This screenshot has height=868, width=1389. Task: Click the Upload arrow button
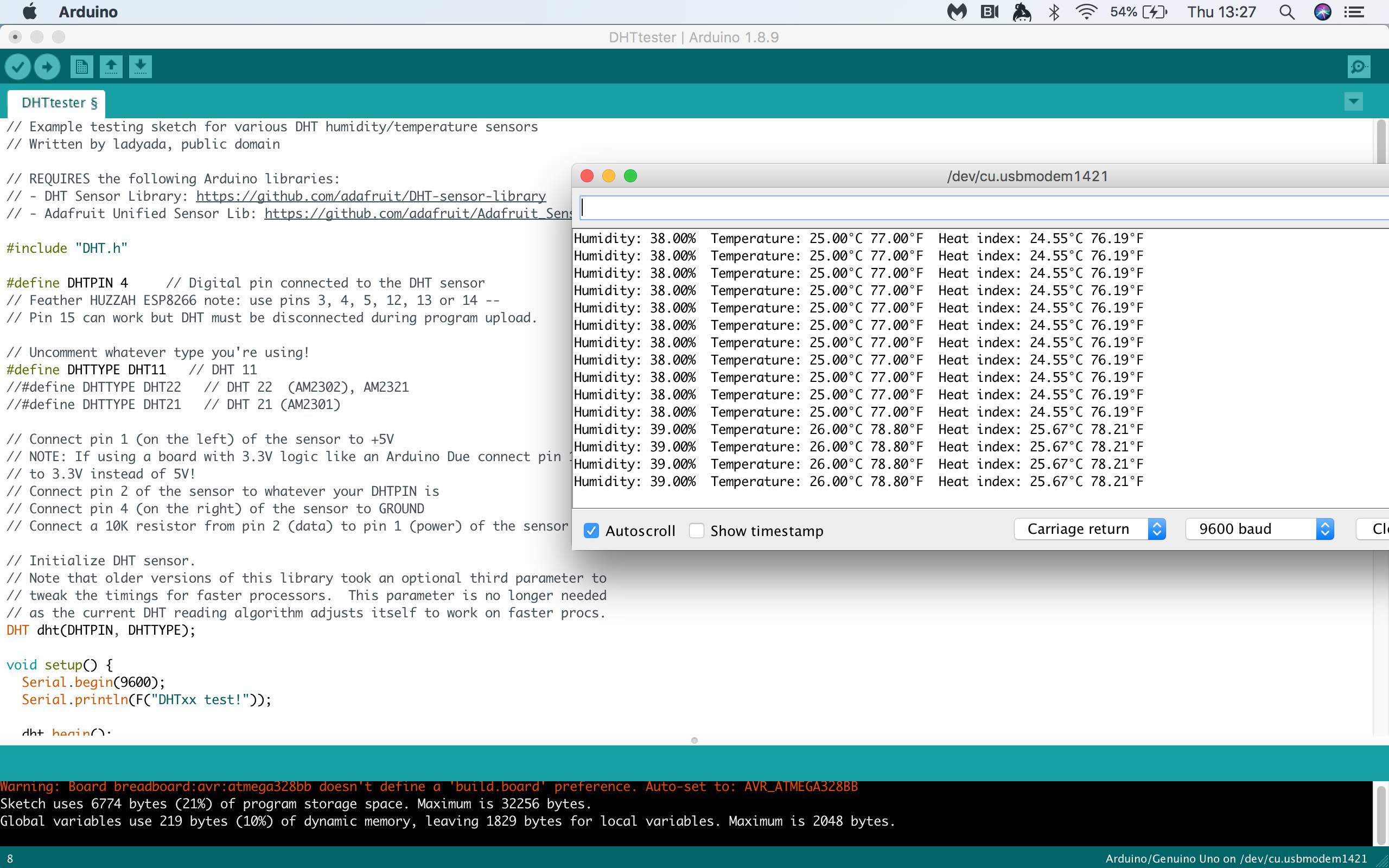pyautogui.click(x=47, y=67)
